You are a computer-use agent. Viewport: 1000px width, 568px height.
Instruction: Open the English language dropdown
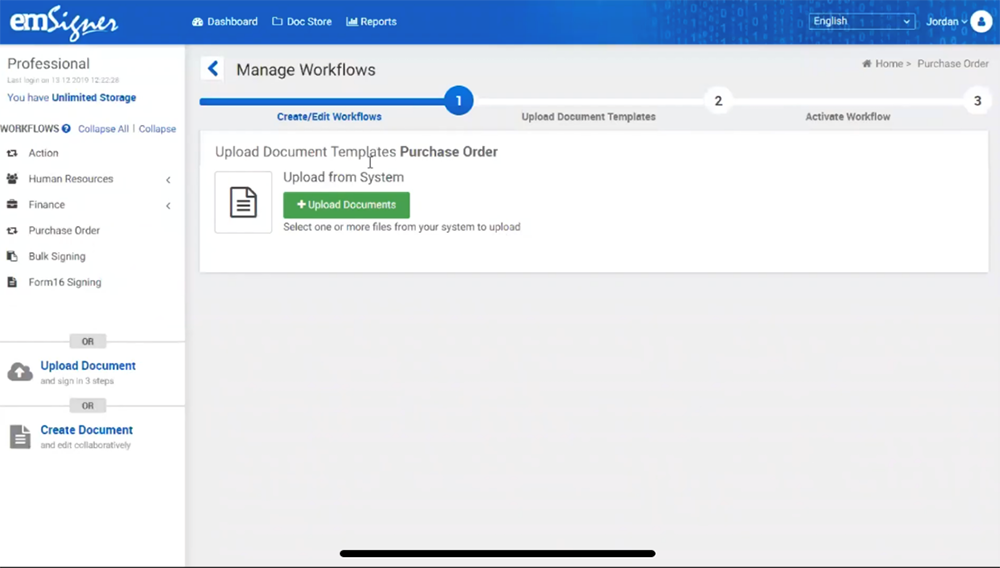coord(862,21)
